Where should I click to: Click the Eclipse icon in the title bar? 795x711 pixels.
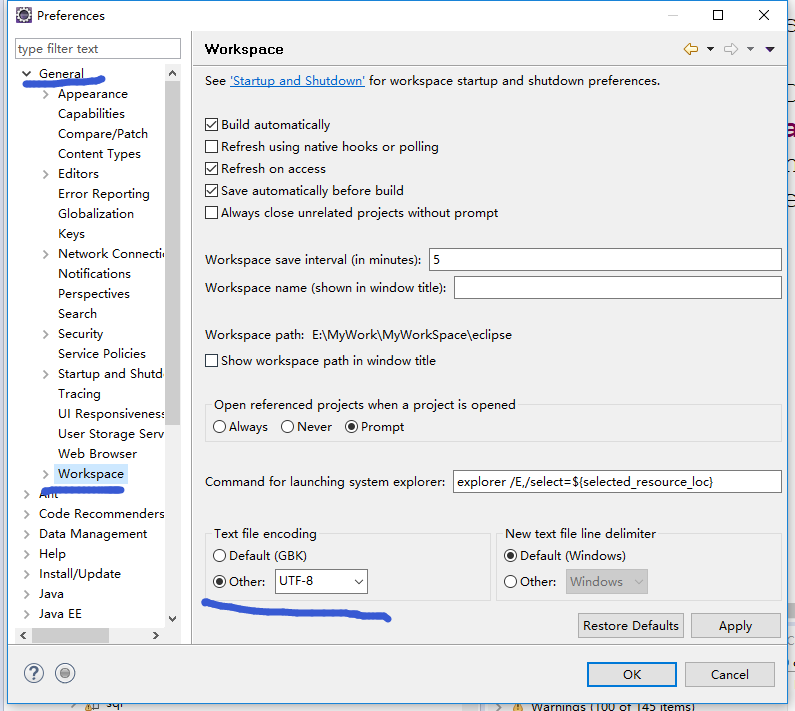point(23,15)
